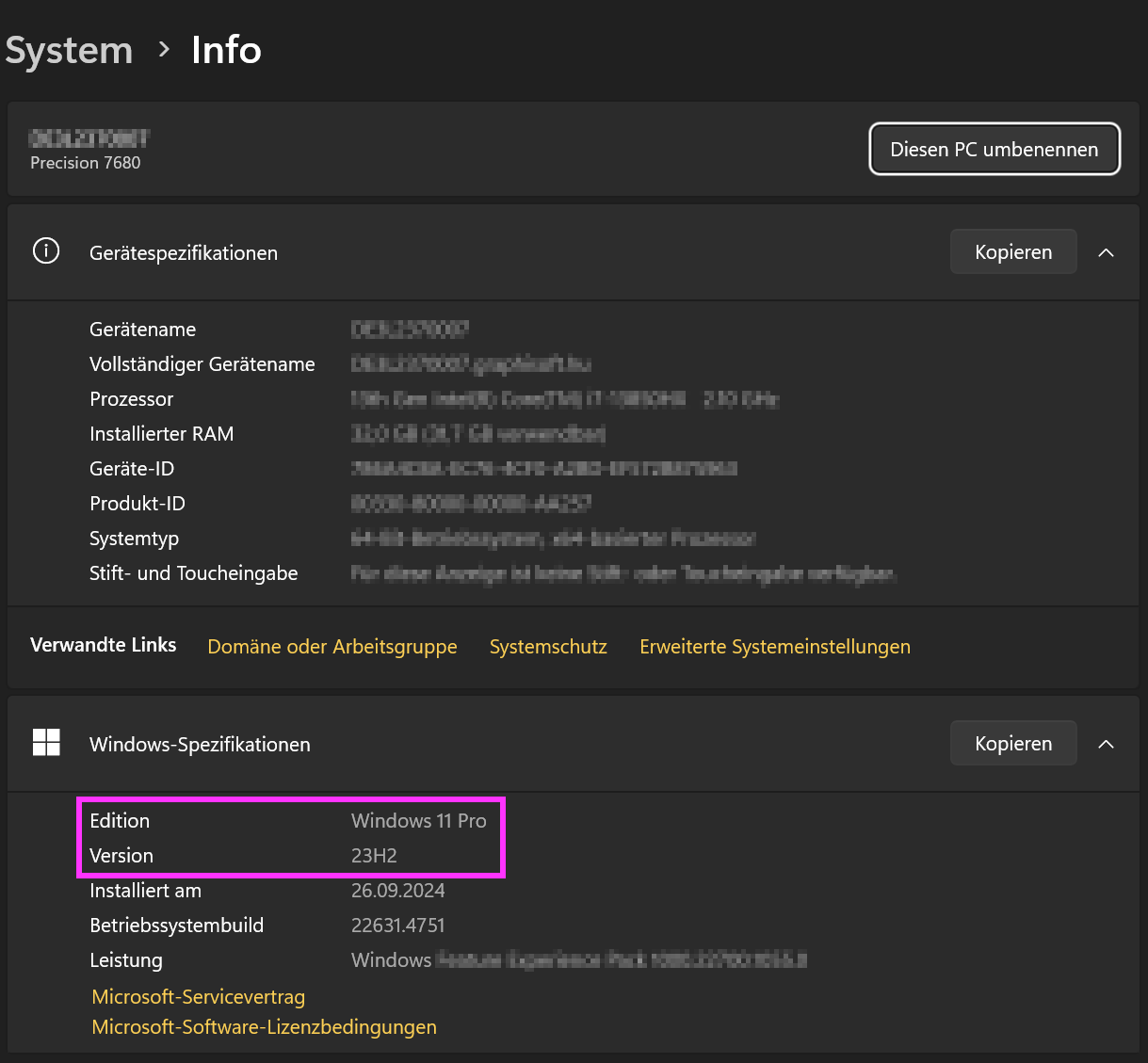Click the Verwandte Links heading
The width and height of the screenshot is (1148, 1063).
tap(104, 645)
